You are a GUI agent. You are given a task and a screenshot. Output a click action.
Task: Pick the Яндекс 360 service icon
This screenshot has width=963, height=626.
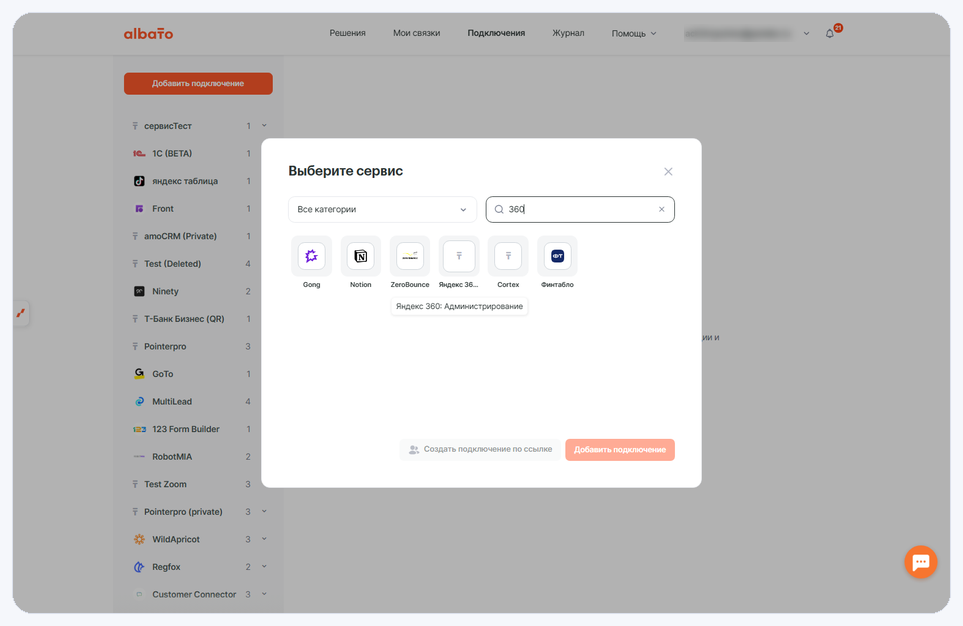tap(459, 256)
